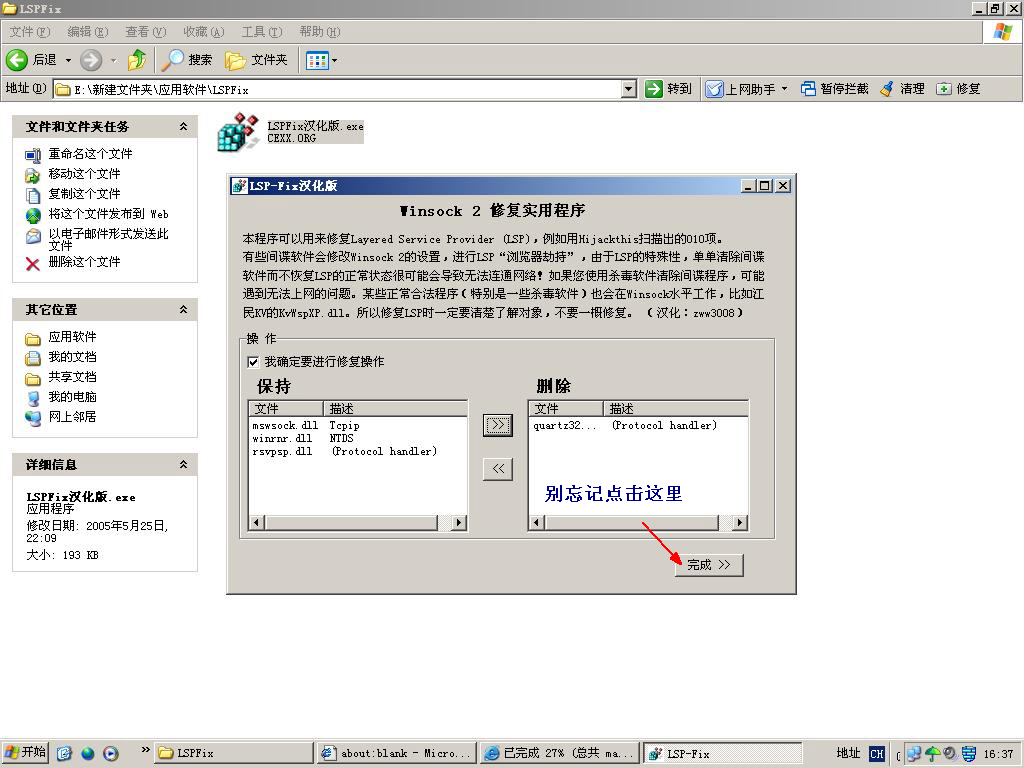This screenshot has height=768, width=1024.
Task: Collapse 其它位置 panel
Action: click(184, 310)
